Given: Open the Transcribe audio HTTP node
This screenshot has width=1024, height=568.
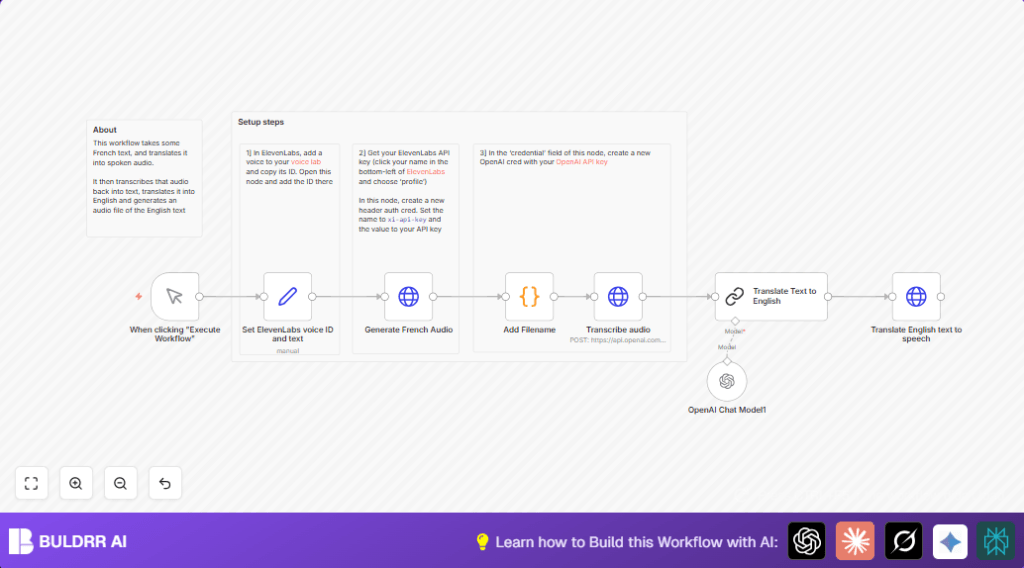Looking at the screenshot, I should tap(618, 296).
